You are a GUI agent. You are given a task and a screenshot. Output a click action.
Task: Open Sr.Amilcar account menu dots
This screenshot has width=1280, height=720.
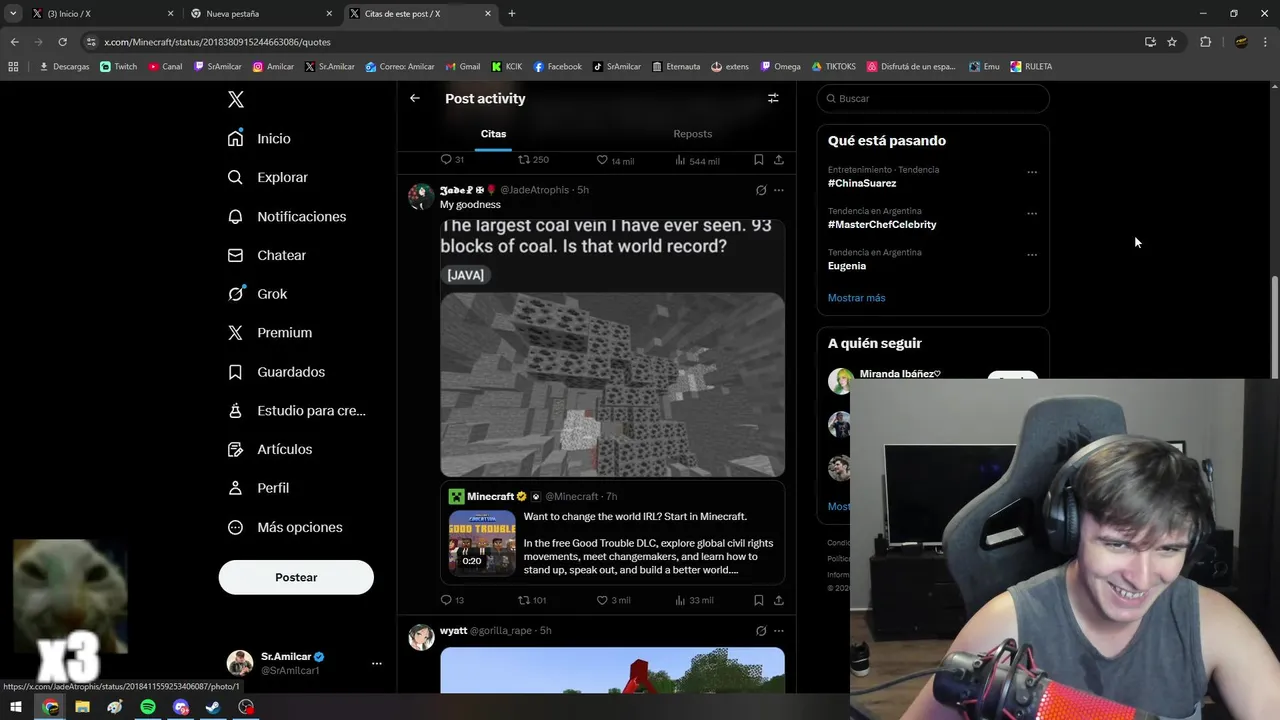pyautogui.click(x=376, y=663)
